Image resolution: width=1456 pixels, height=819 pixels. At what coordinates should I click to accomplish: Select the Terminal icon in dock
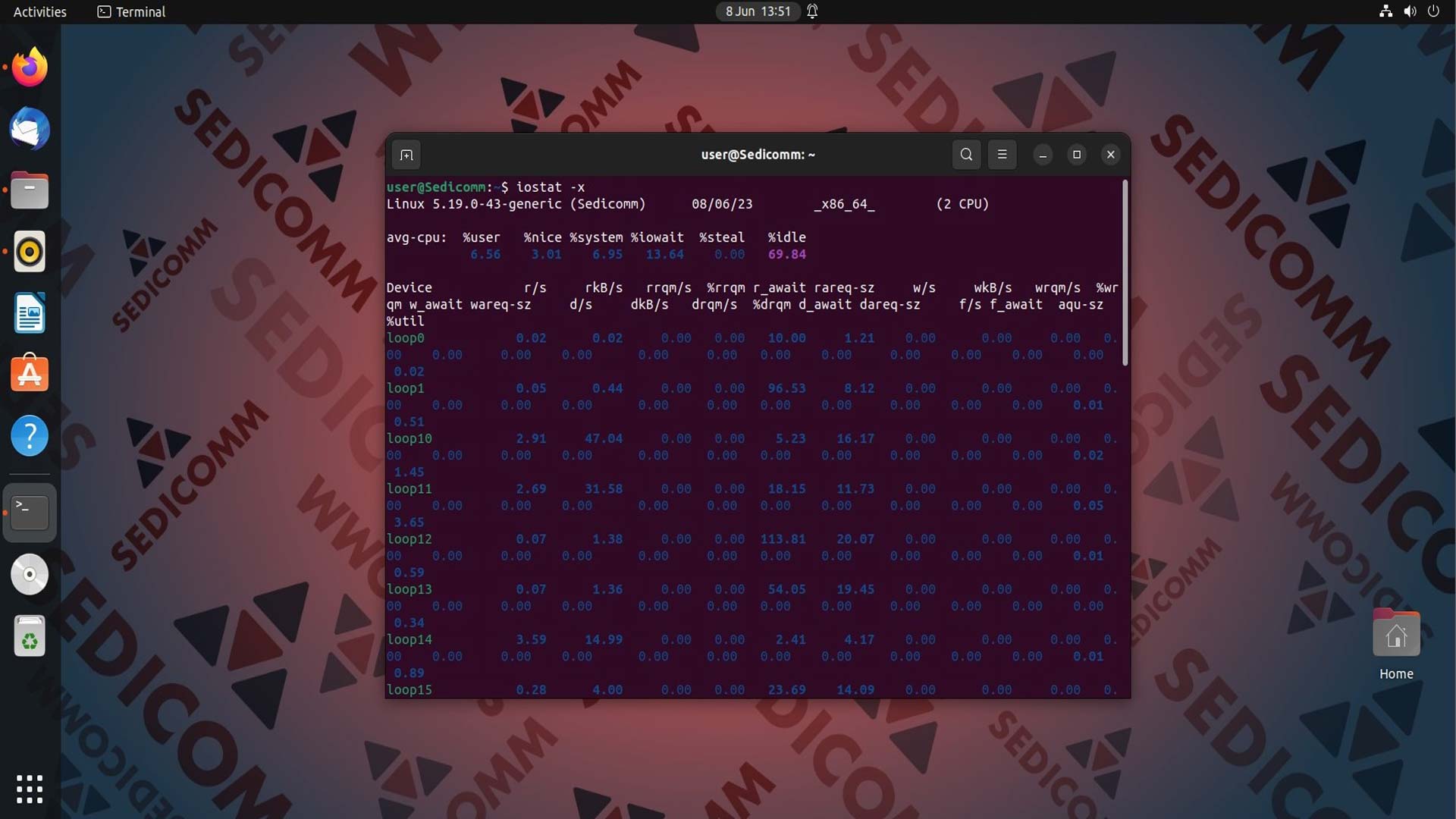[30, 513]
